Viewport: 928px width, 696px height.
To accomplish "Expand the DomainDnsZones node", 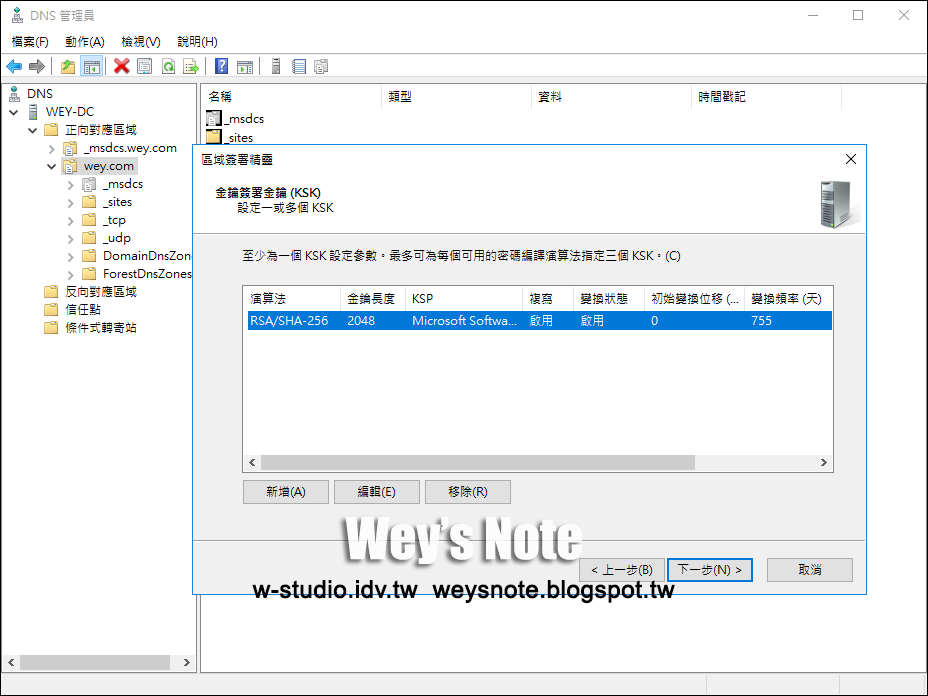I will tap(70, 257).
